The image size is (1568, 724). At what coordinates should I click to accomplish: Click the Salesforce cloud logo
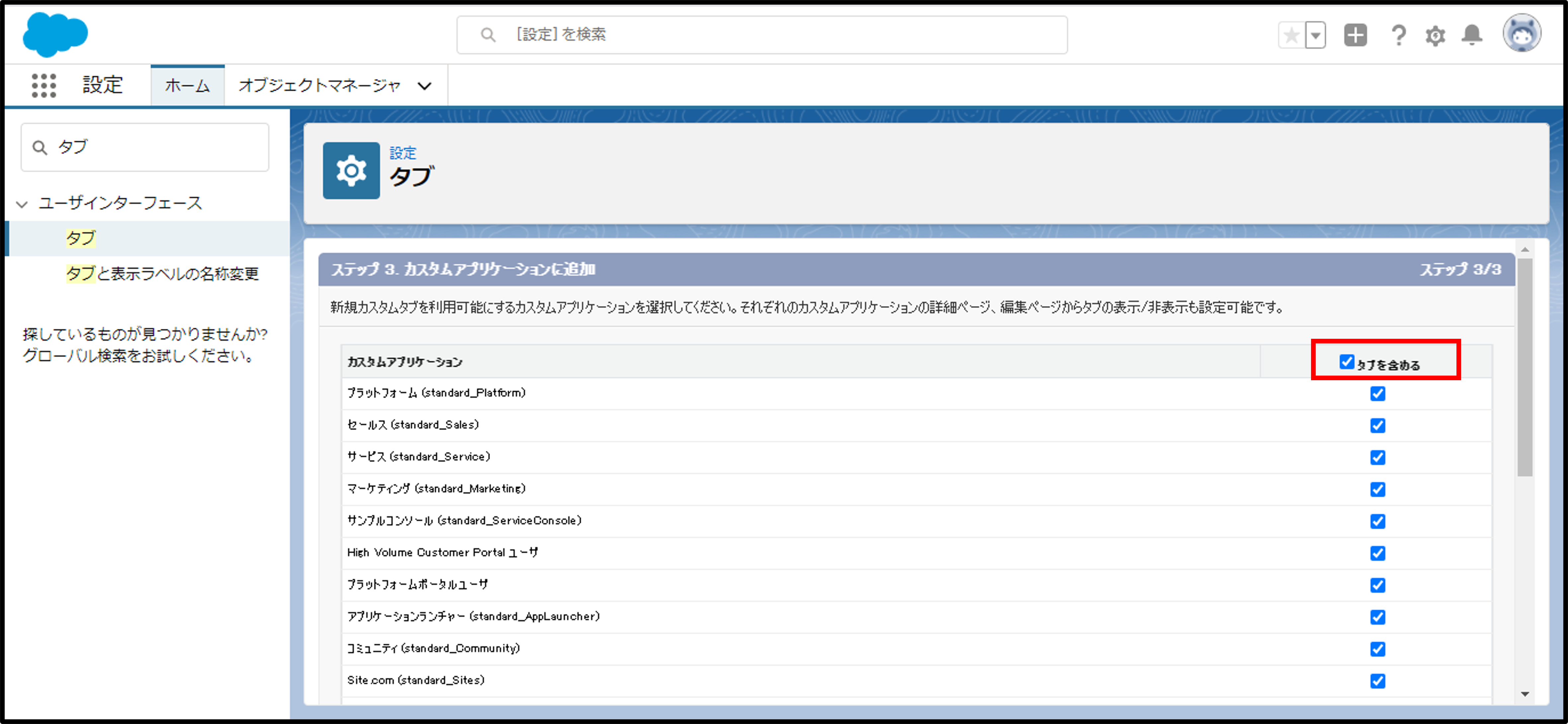(x=55, y=35)
